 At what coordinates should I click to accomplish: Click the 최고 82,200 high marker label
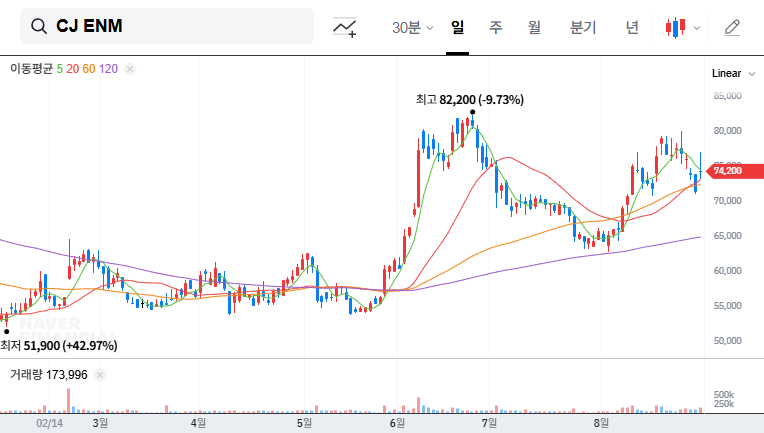tap(470, 100)
